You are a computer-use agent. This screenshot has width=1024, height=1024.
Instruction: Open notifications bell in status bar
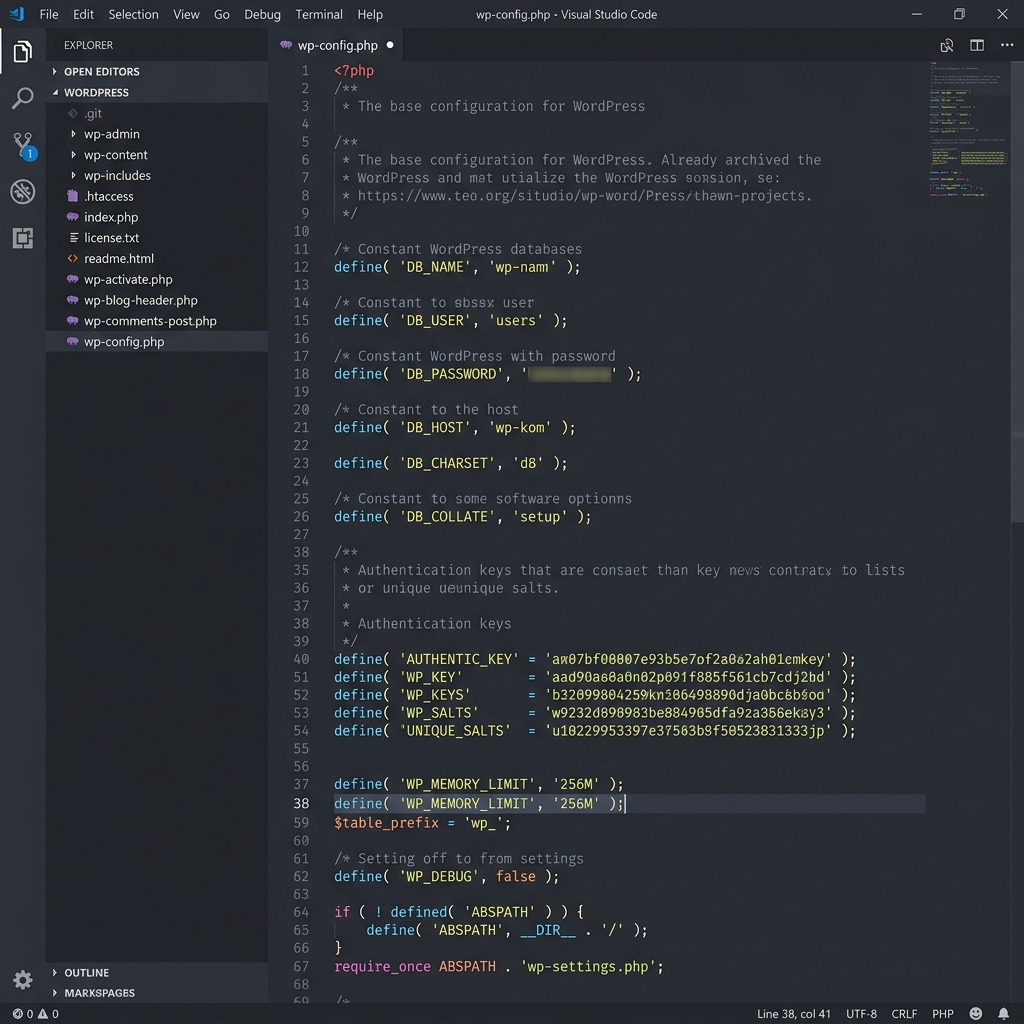coord(1003,1014)
